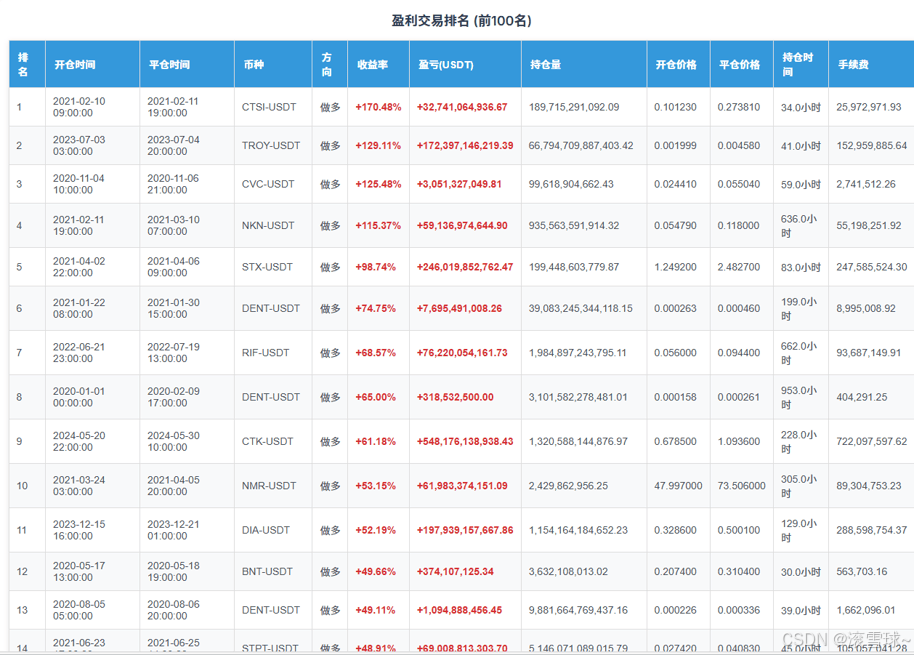
Task: Click open price 47.997000
Action: coord(678,486)
